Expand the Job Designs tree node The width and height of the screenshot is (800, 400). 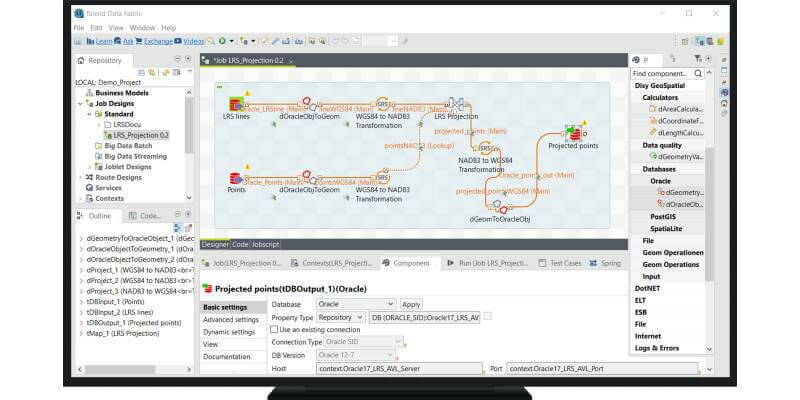[80, 104]
